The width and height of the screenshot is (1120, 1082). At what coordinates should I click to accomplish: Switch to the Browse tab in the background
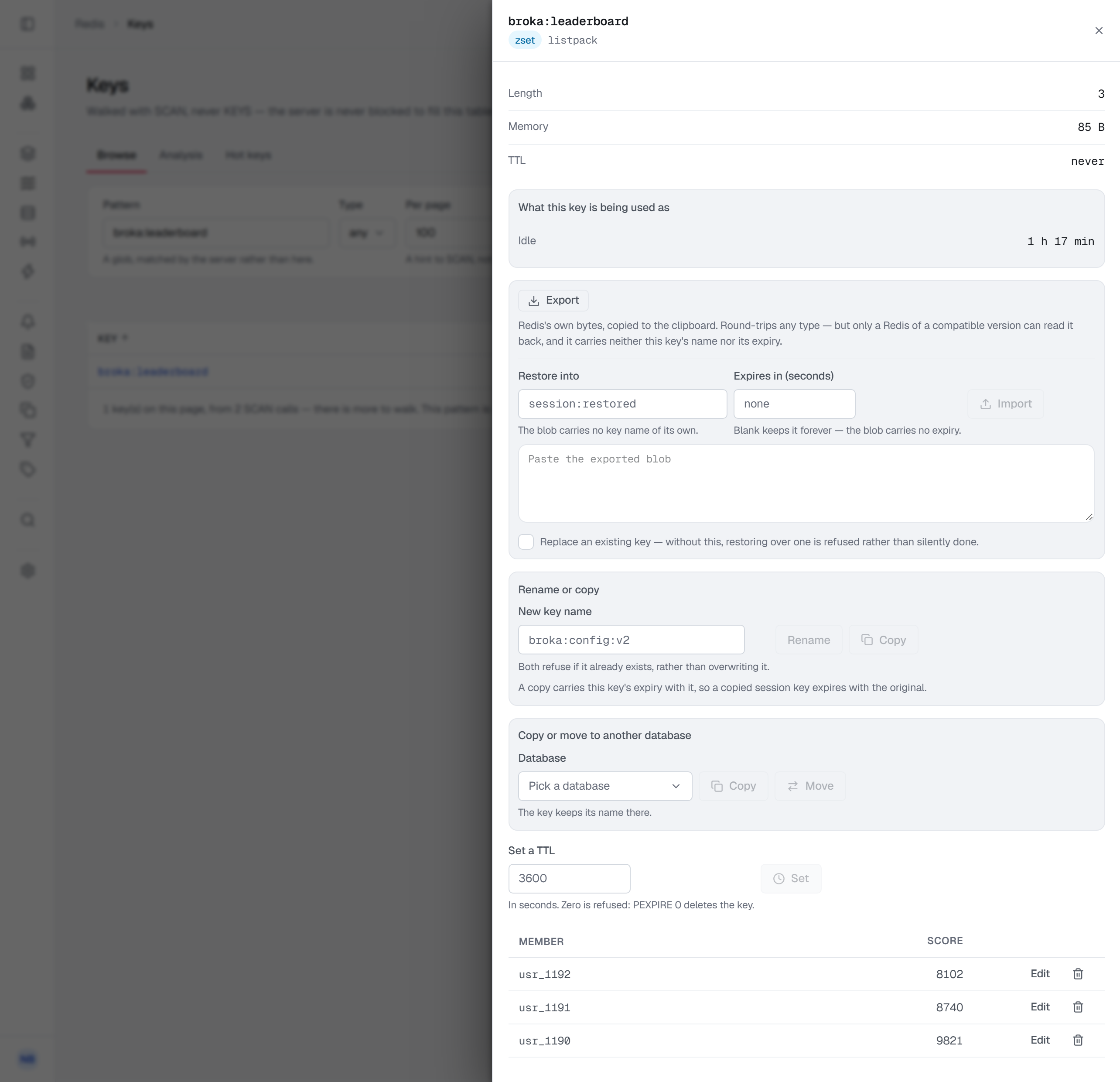tap(116, 155)
